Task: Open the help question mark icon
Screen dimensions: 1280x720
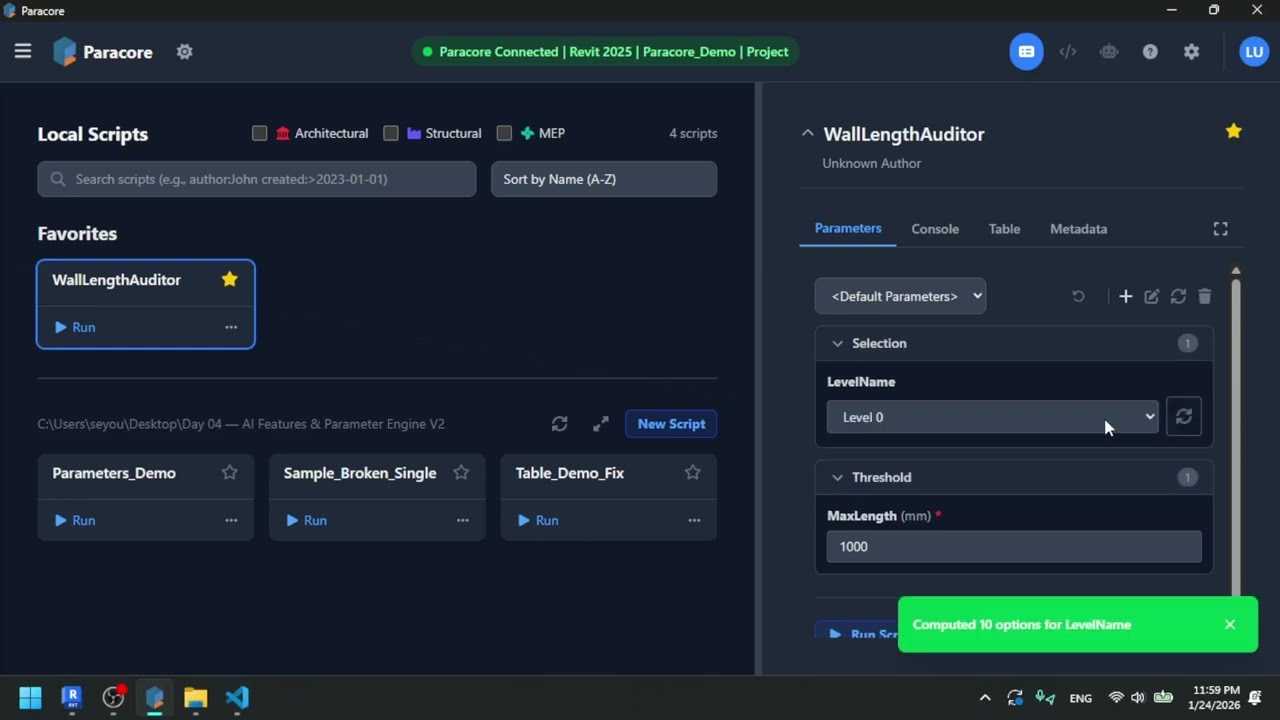Action: (x=1150, y=51)
